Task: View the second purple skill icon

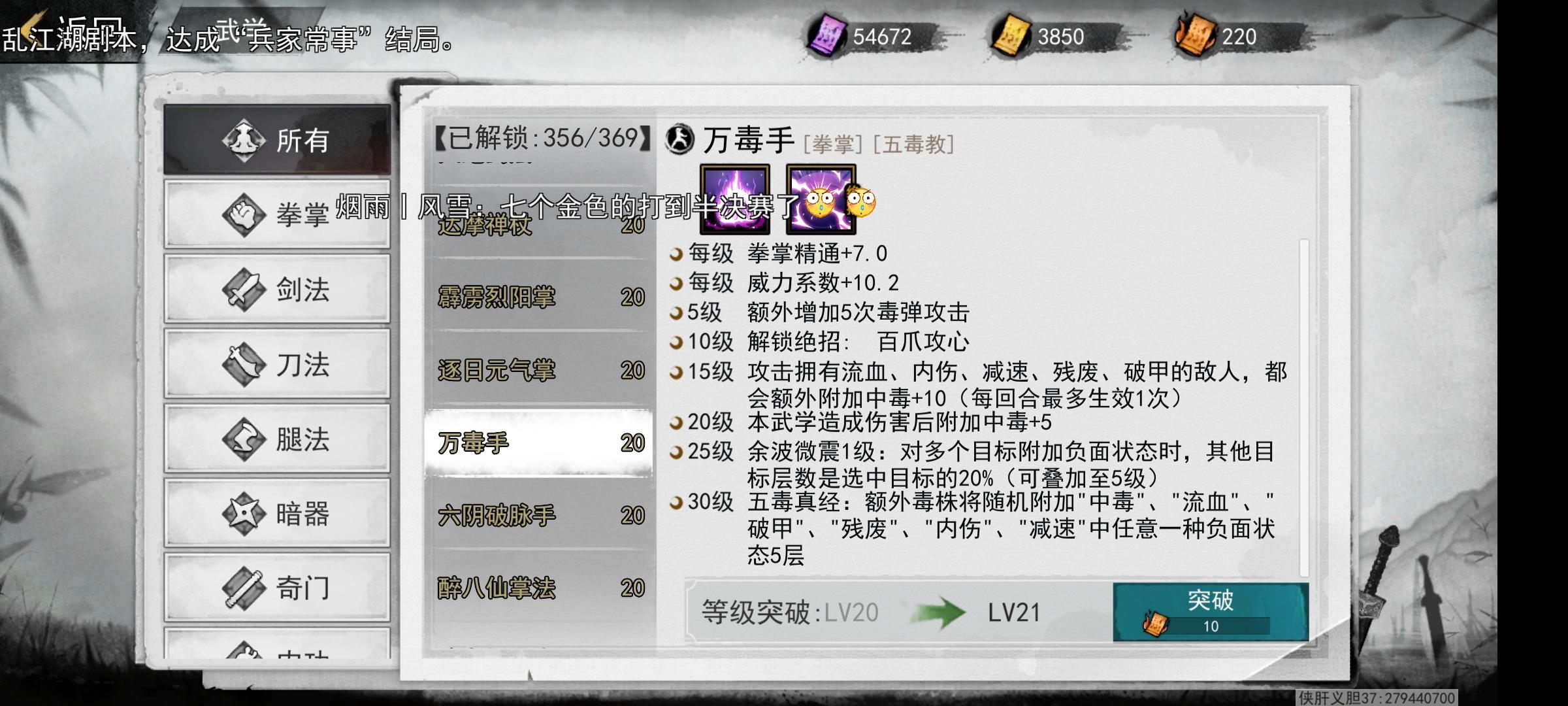Action: (821, 199)
